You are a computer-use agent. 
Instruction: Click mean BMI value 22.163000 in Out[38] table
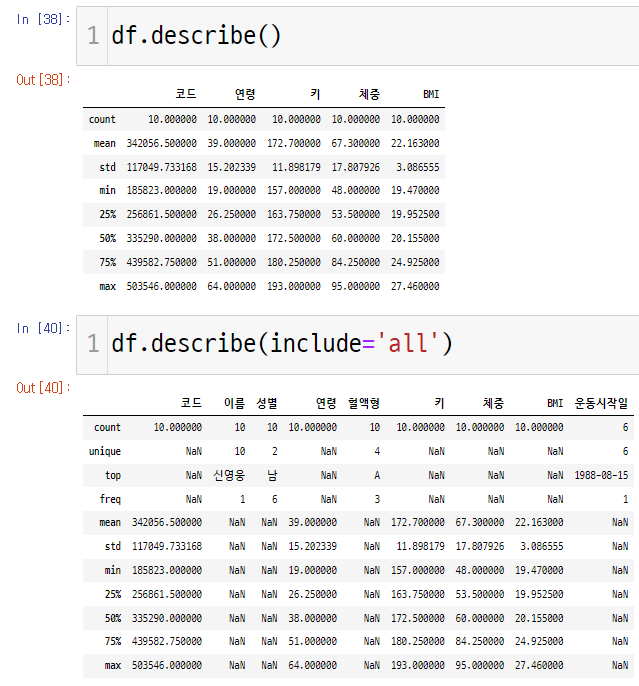415,144
